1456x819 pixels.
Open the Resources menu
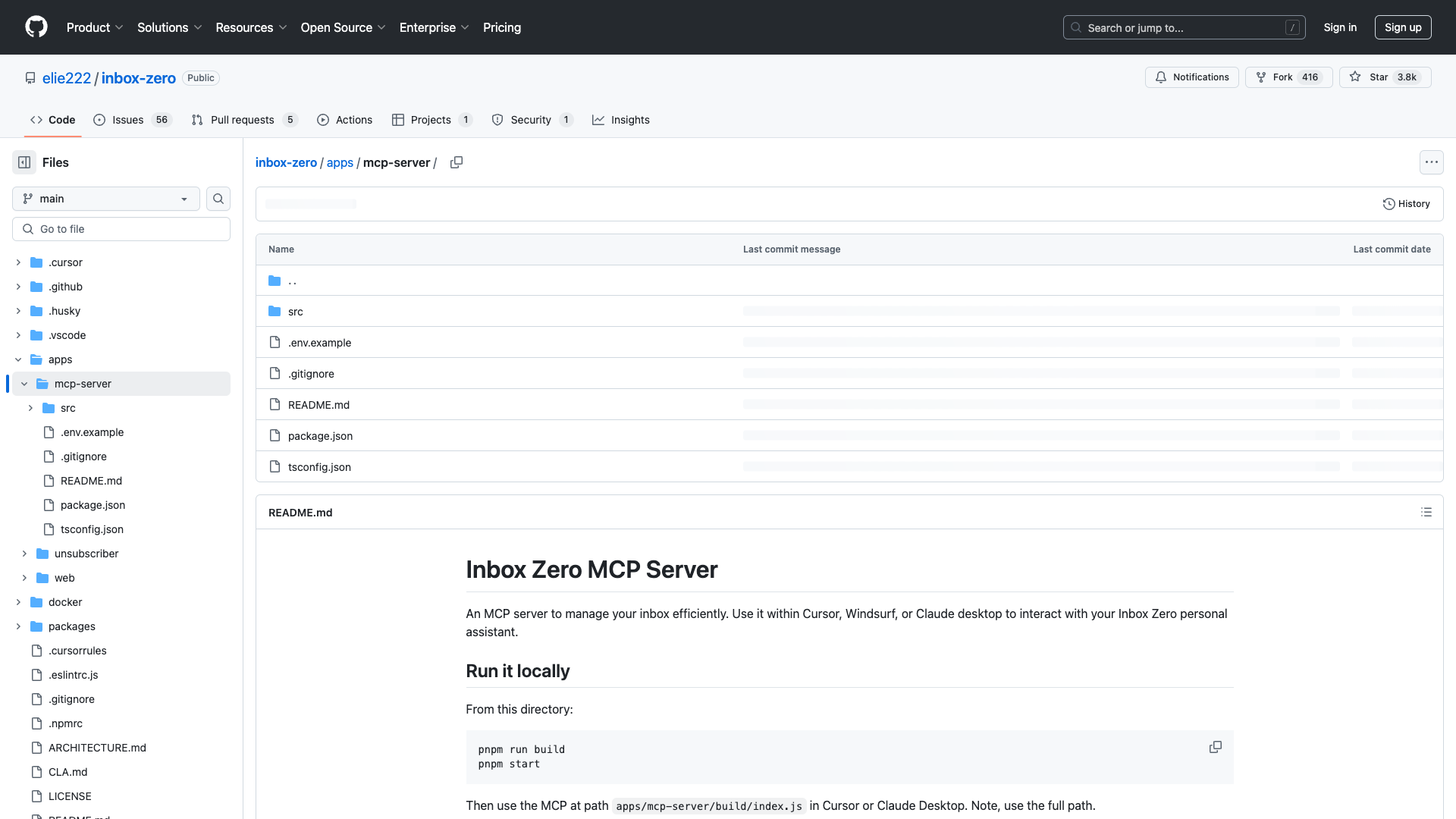tap(251, 27)
